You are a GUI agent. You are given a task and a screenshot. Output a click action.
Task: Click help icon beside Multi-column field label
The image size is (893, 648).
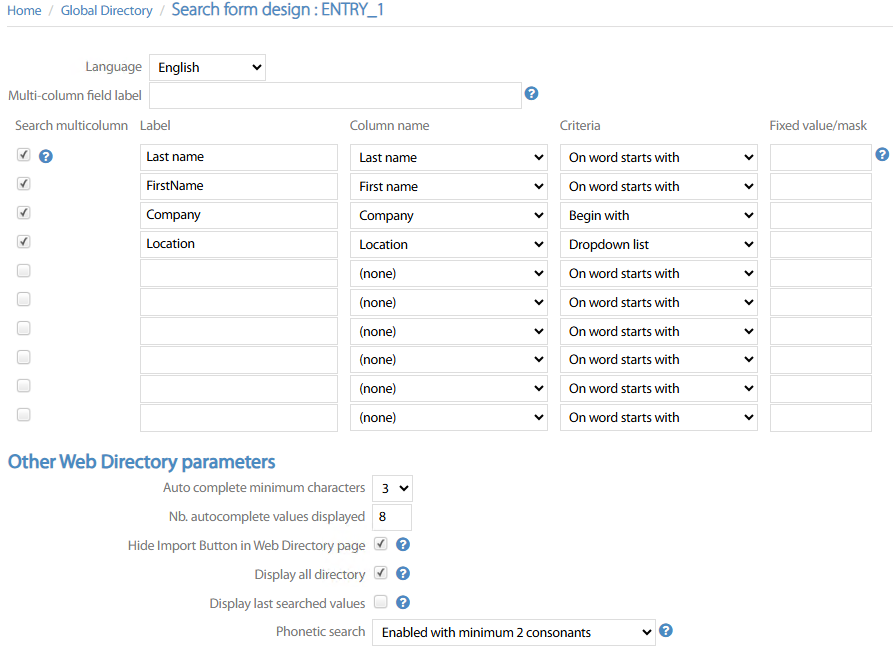point(531,94)
